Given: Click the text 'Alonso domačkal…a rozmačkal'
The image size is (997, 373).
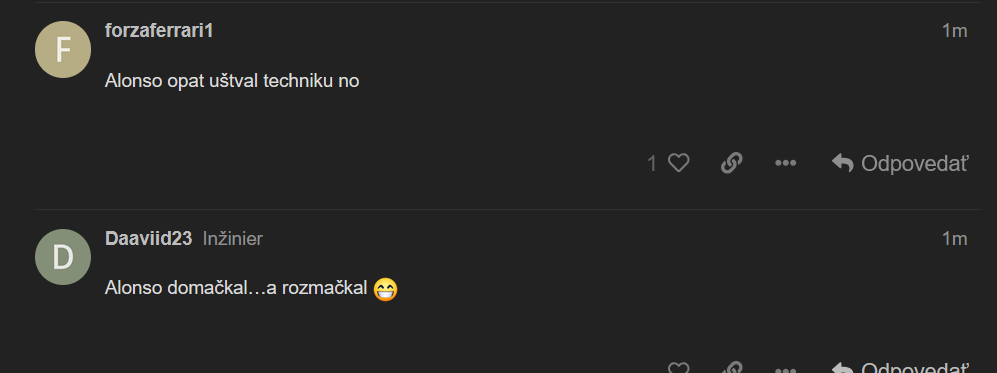Looking at the screenshot, I should click(236, 288).
